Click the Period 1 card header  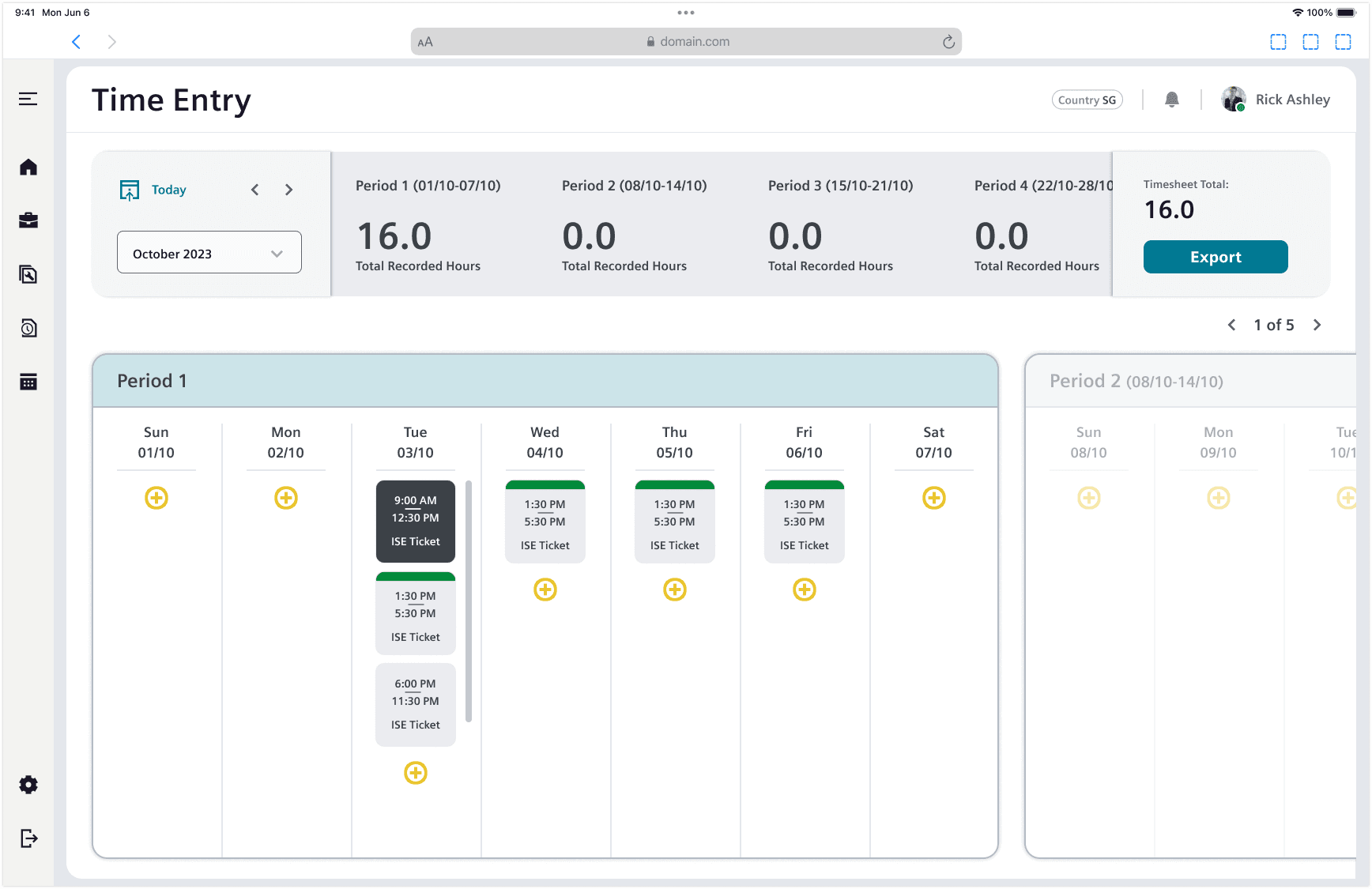pyautogui.click(x=545, y=381)
